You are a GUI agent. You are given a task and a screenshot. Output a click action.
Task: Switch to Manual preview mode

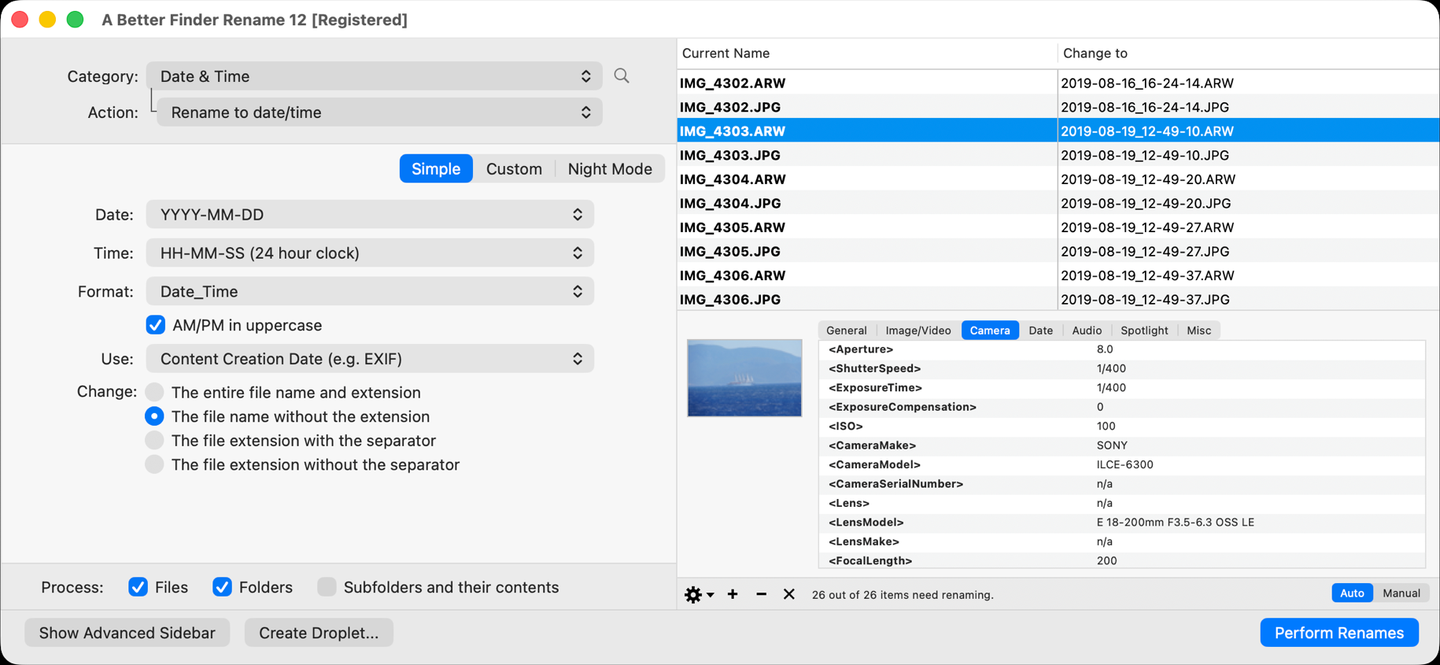(1401, 593)
